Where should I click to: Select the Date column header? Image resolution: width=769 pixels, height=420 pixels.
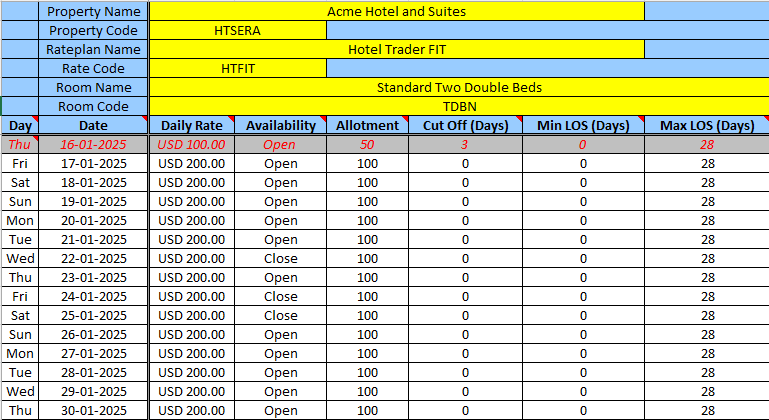[93, 125]
